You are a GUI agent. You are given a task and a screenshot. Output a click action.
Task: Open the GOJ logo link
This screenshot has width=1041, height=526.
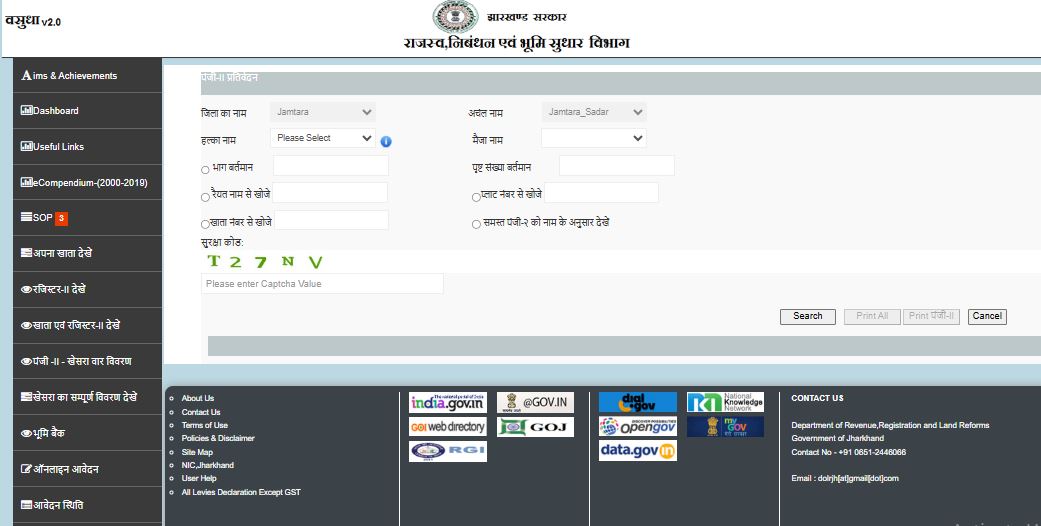click(x=535, y=426)
